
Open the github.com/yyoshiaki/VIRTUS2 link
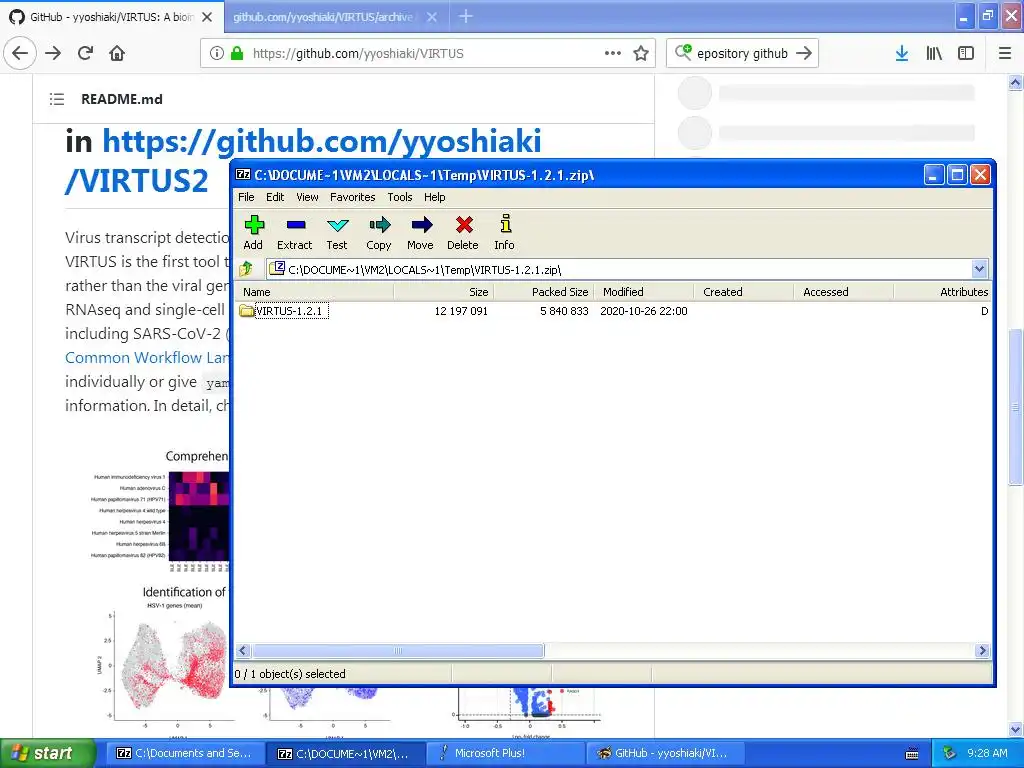pyautogui.click(x=303, y=161)
